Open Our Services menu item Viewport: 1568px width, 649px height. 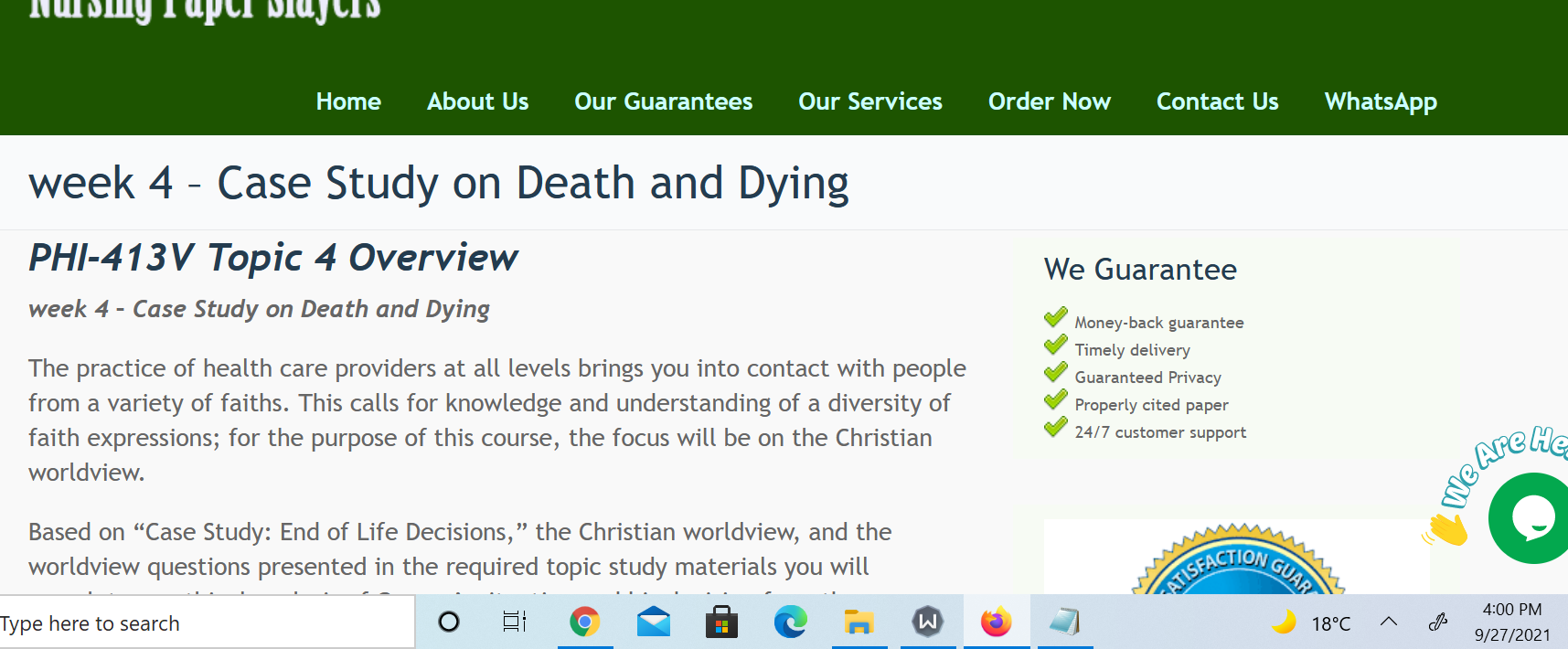pyautogui.click(x=870, y=101)
